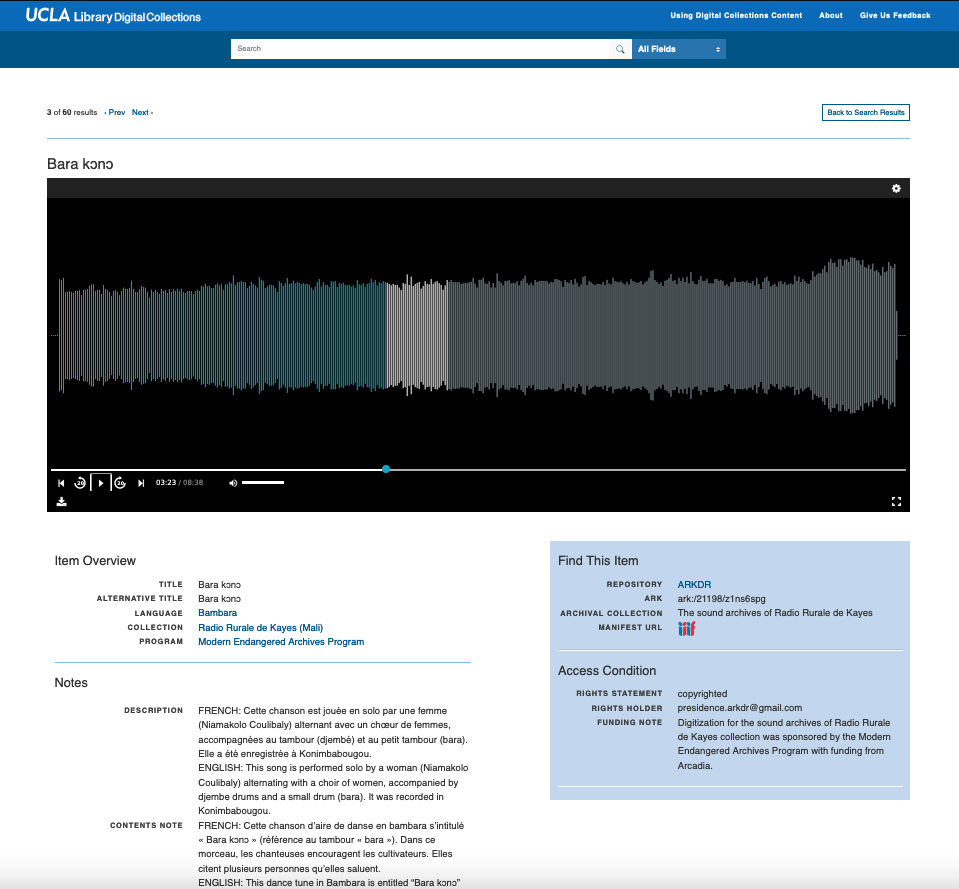Skip to the next track
Screen dimensions: 959x889
point(141,483)
